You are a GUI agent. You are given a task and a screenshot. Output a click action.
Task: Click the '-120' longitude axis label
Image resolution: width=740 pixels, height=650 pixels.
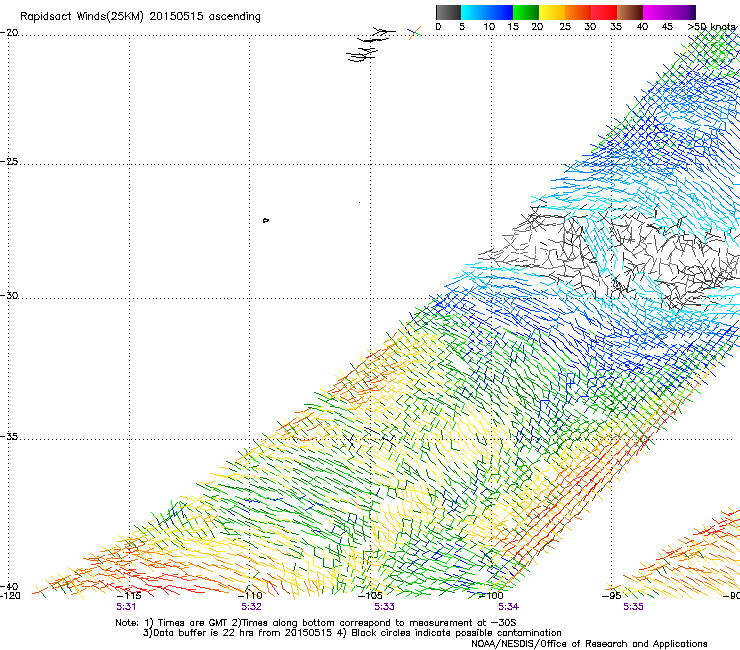(10, 596)
